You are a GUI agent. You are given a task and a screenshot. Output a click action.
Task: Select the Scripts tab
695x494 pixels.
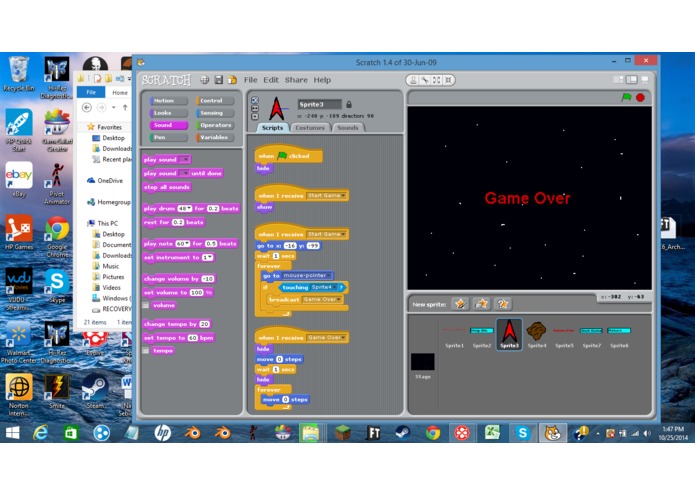click(272, 128)
